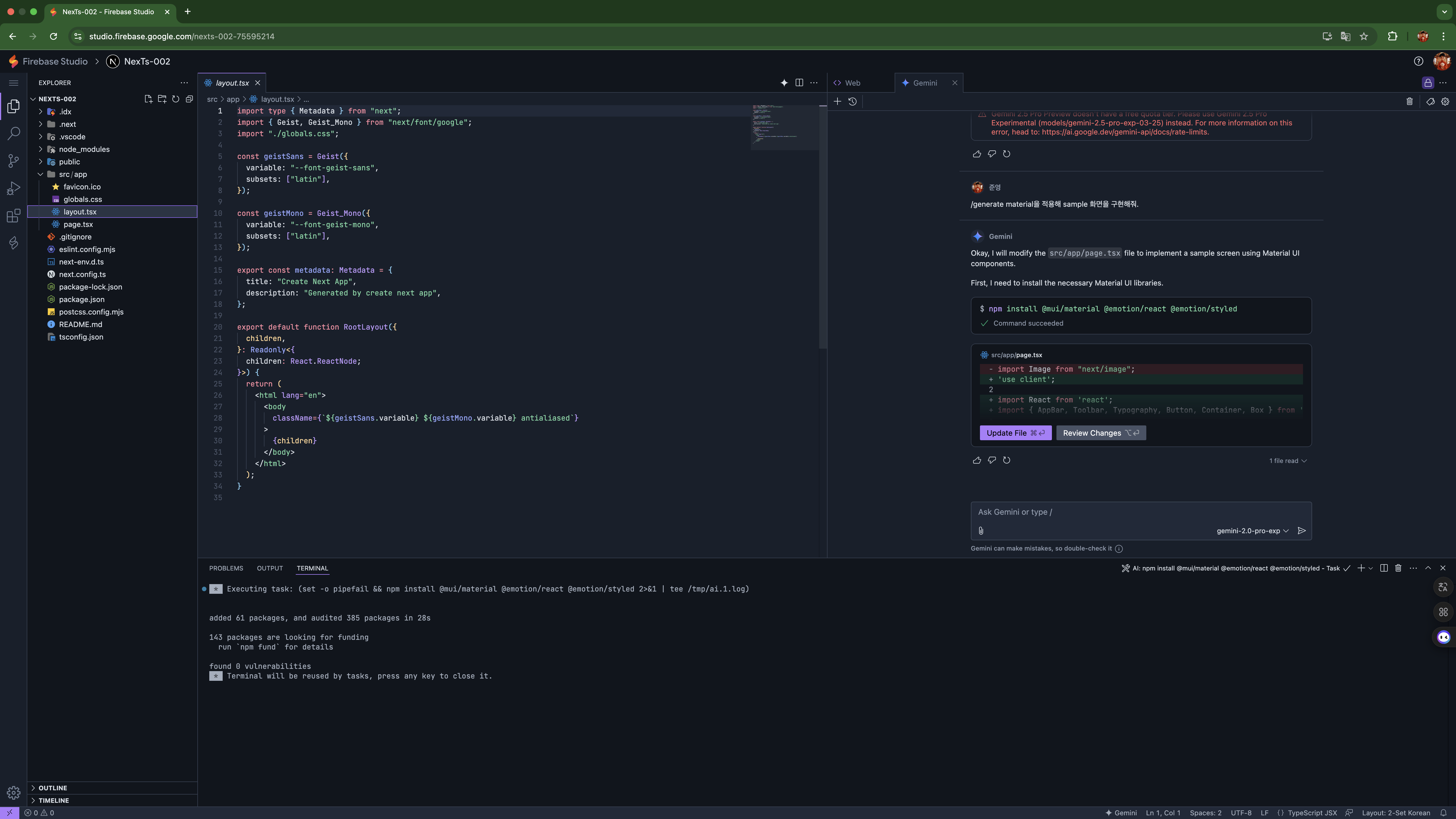Image resolution: width=1456 pixels, height=819 pixels.
Task: Split the editor with the split icon
Action: pos(799,82)
